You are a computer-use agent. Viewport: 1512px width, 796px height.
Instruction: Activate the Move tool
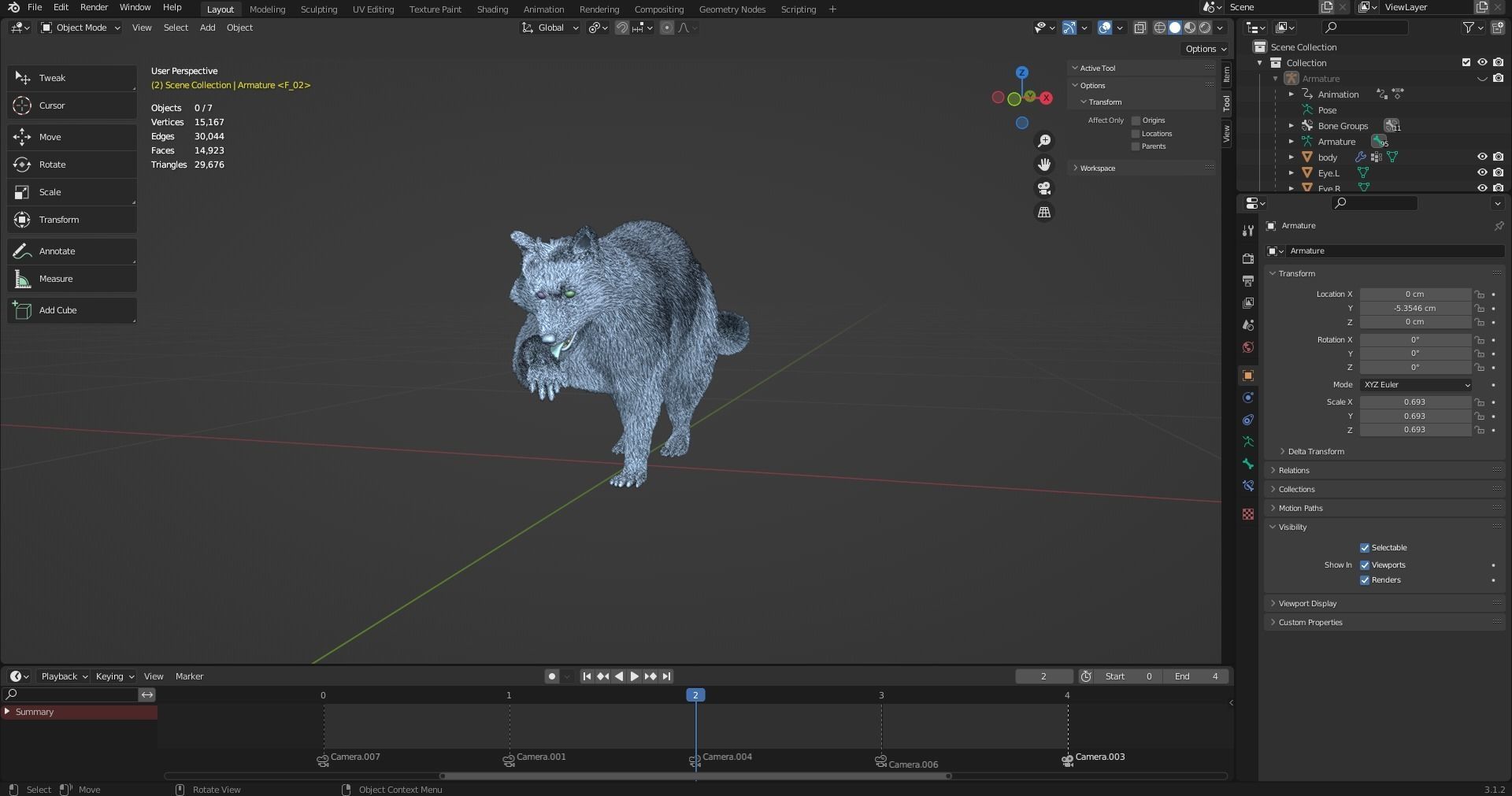pyautogui.click(x=72, y=137)
